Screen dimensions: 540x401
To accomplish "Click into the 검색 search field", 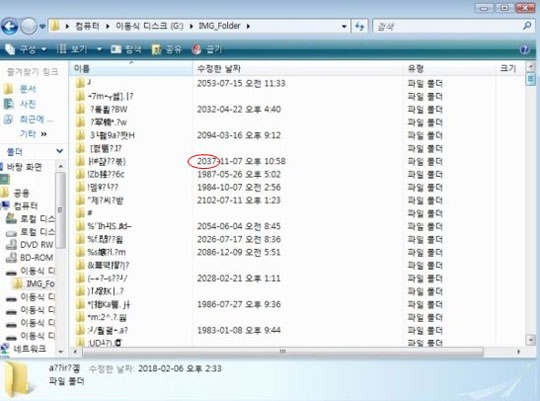I will coord(448,26).
